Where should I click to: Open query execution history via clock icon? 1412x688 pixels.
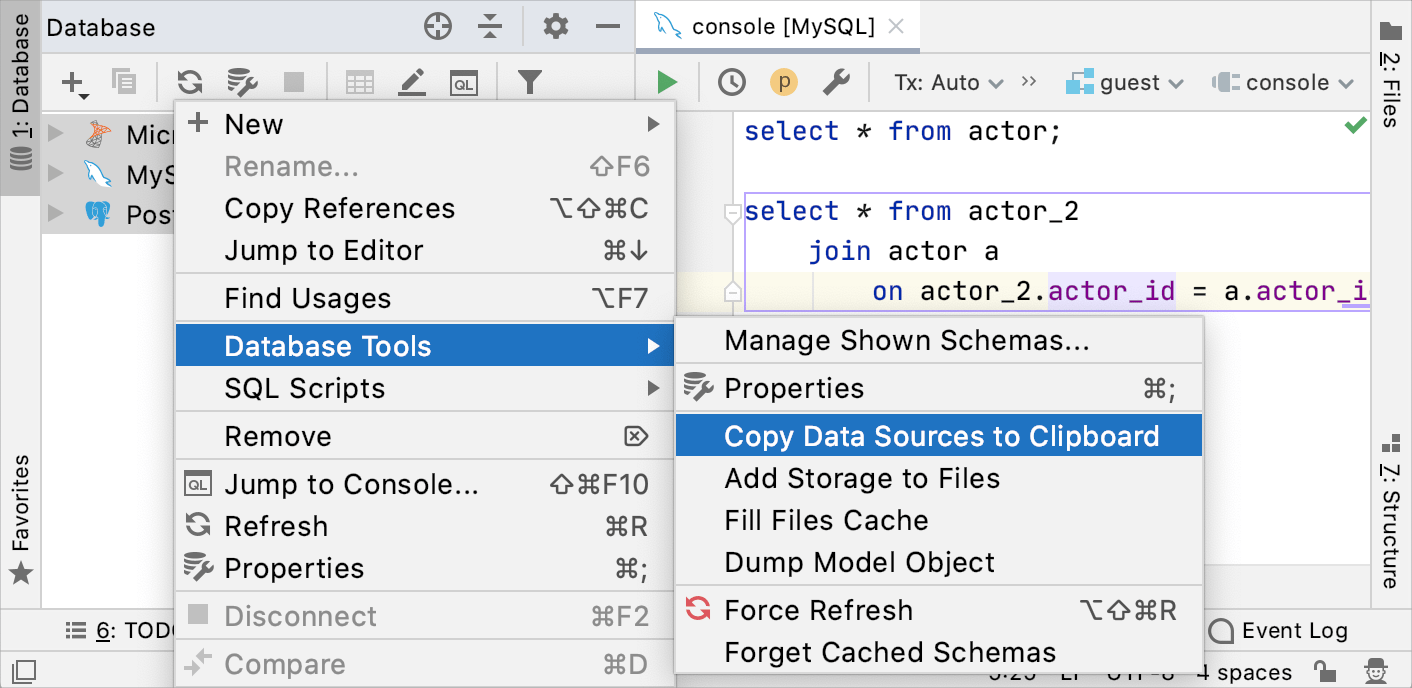tap(730, 82)
